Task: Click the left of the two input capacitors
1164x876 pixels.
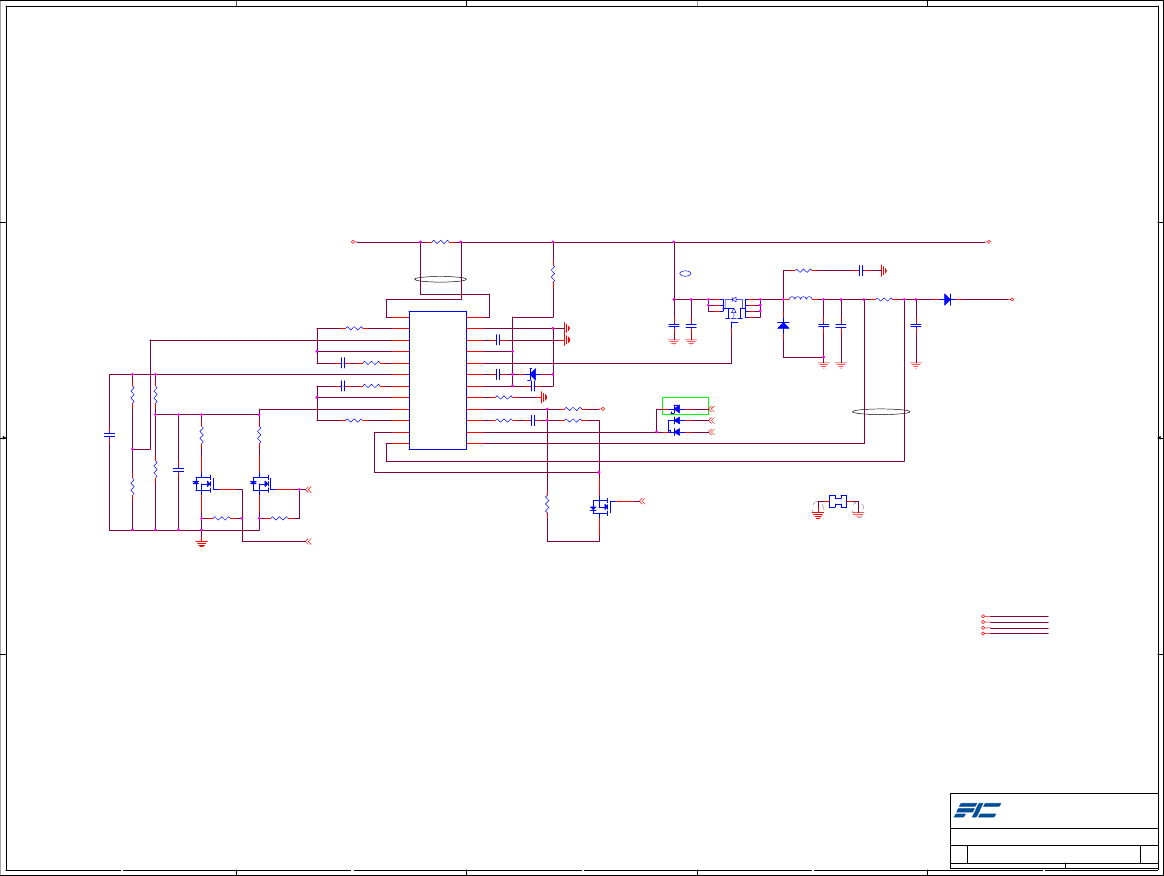Action: (673, 325)
